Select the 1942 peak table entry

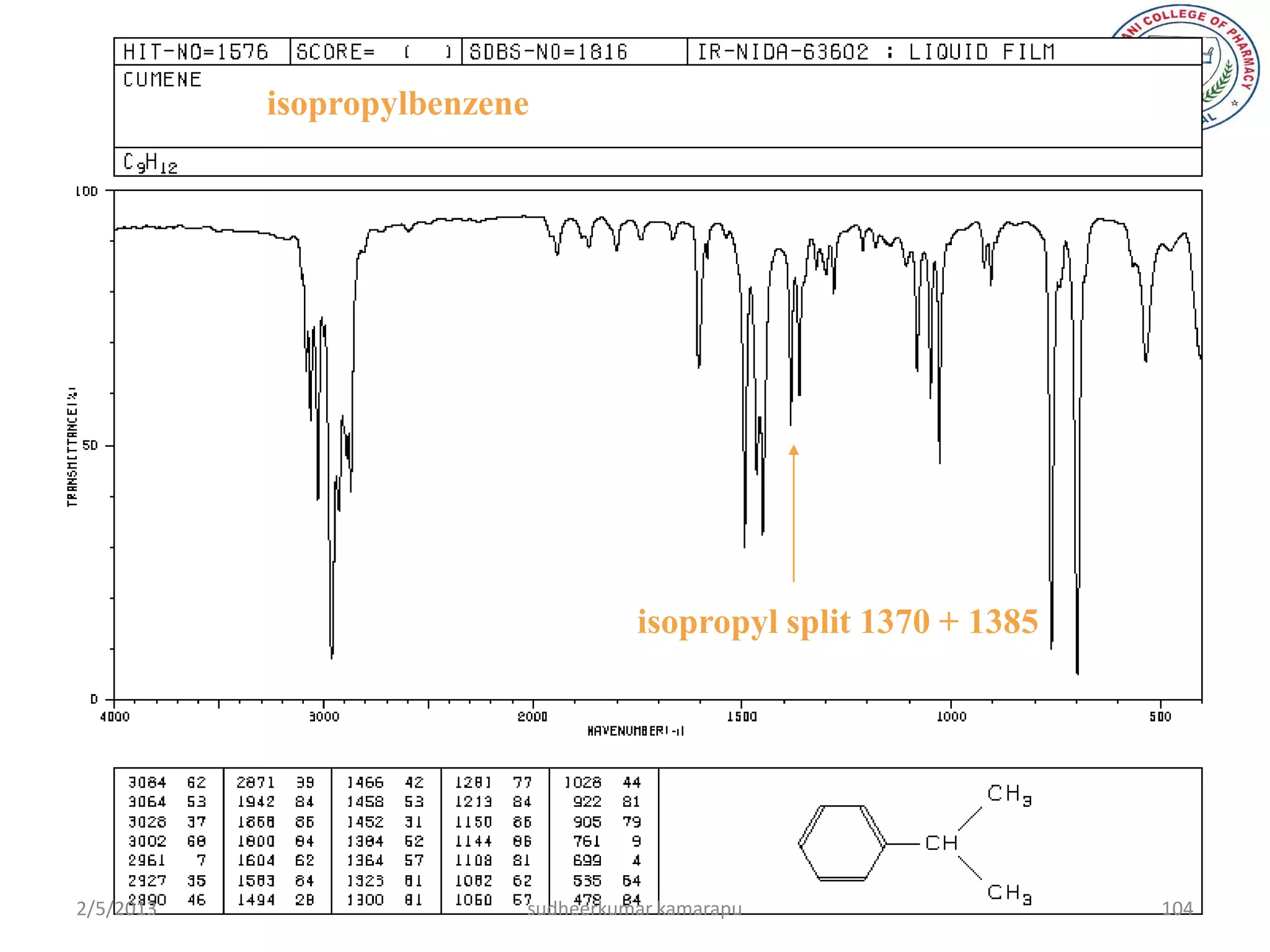click(x=275, y=802)
